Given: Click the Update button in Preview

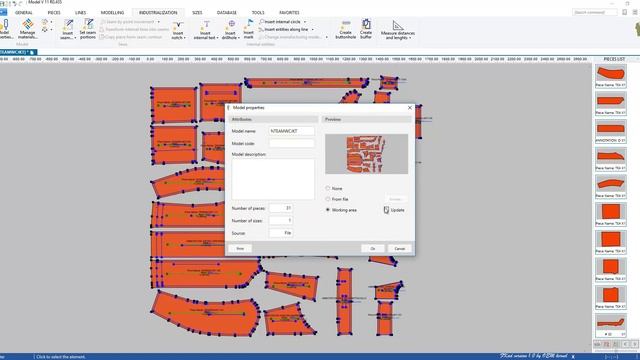Looking at the screenshot, I should click(x=394, y=210).
